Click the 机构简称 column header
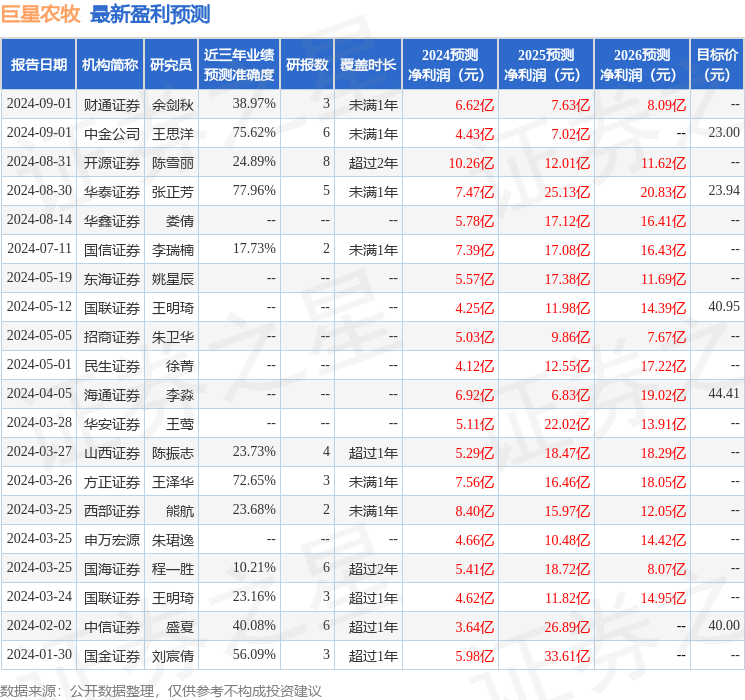This screenshot has height=700, width=745. [110, 65]
